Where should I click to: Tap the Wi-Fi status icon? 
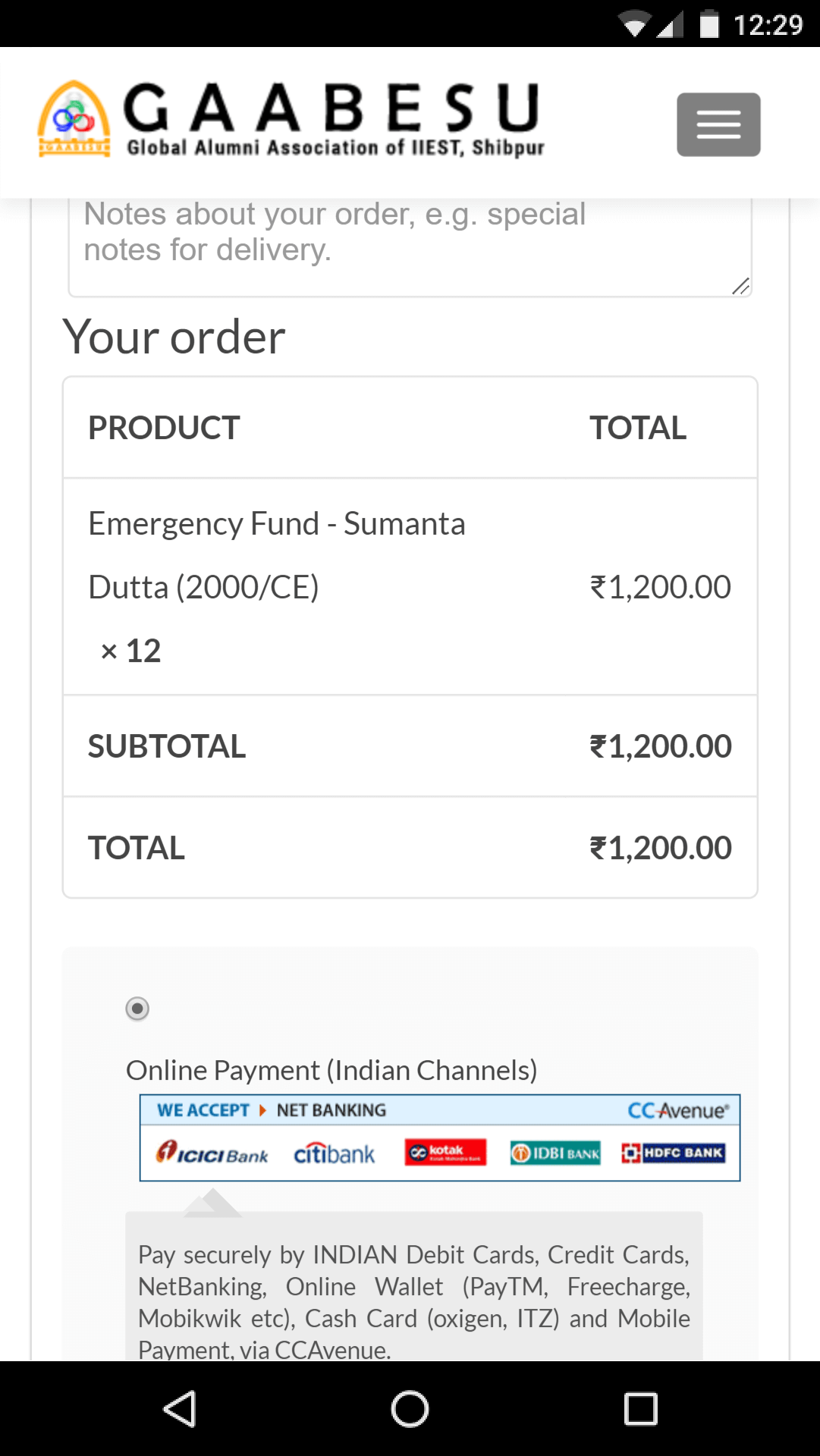pos(633,24)
